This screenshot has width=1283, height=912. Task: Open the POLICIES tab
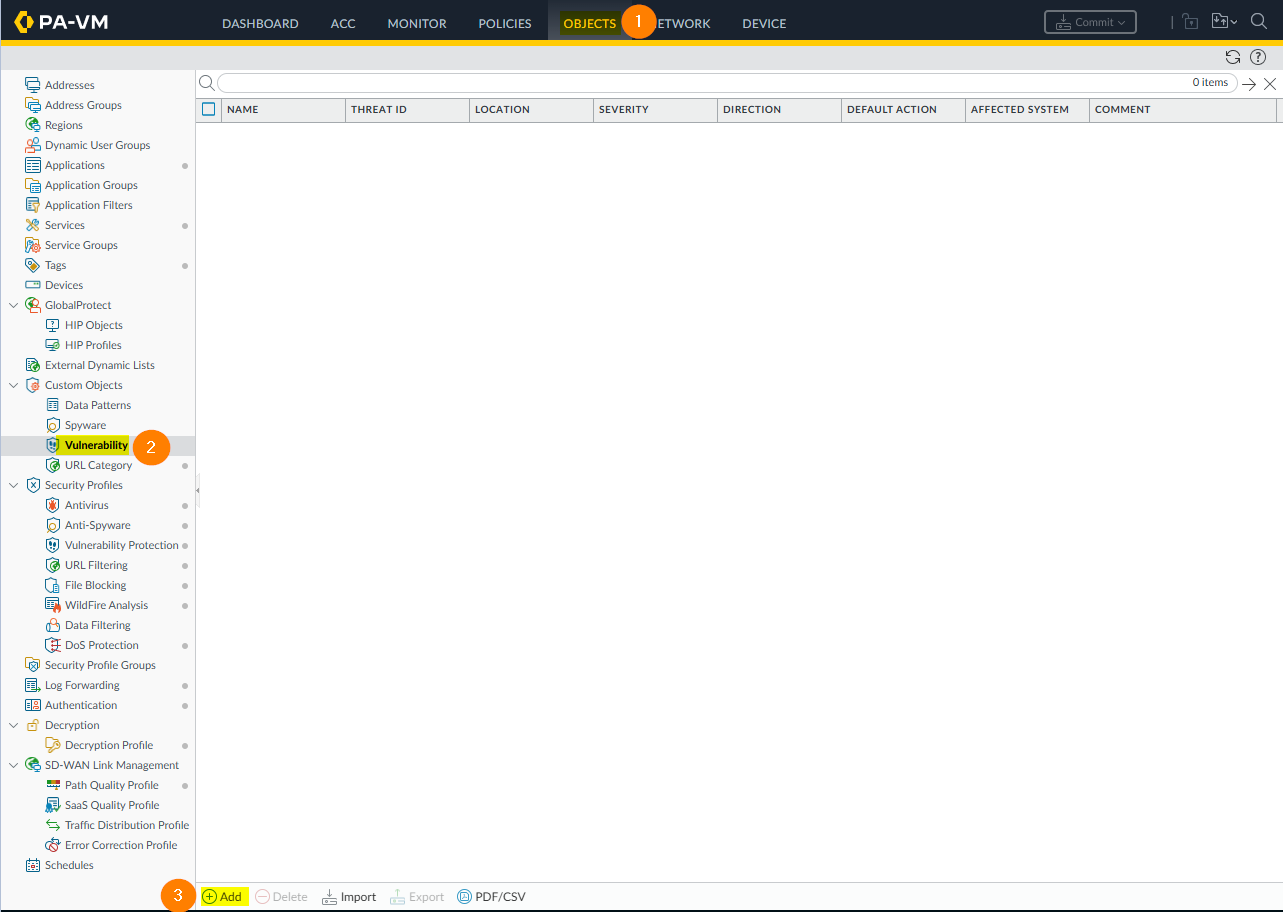(x=505, y=23)
